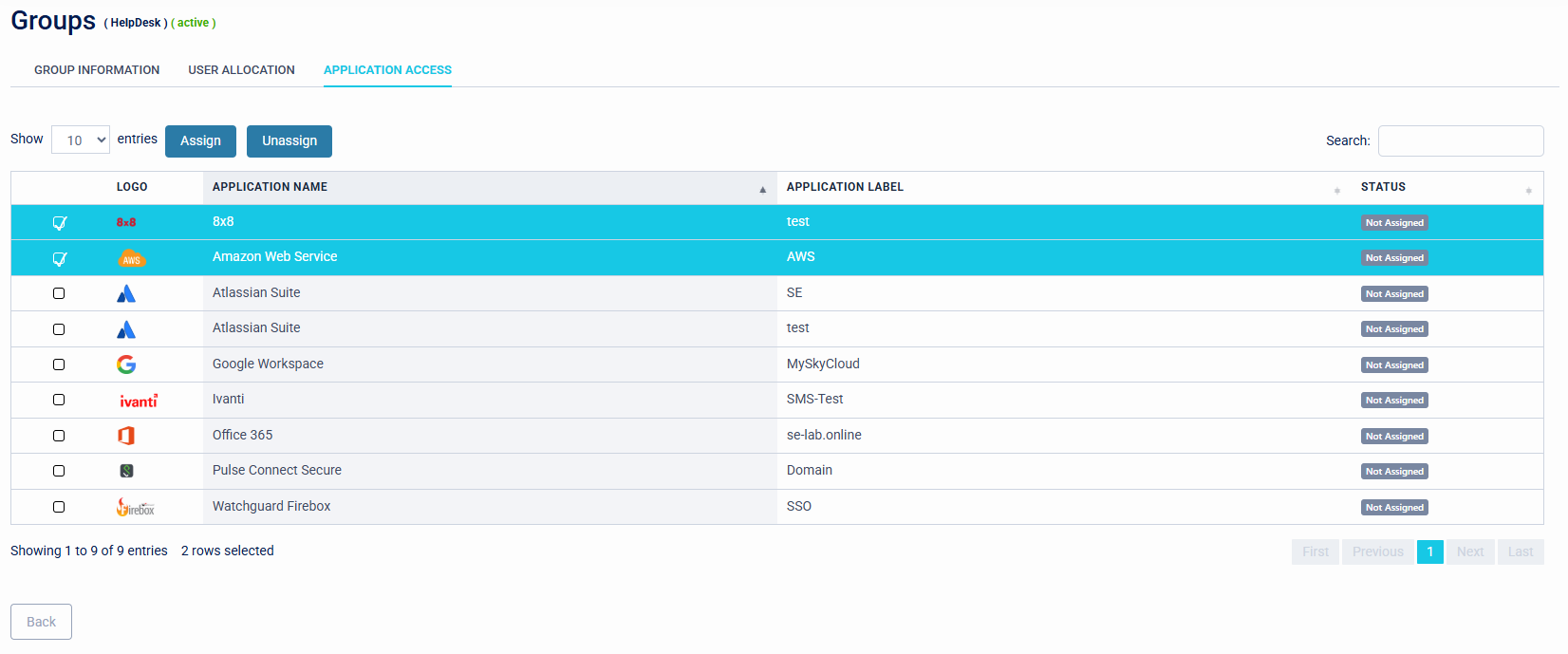Check the Atlassian Suite test row checkbox

[x=59, y=329]
